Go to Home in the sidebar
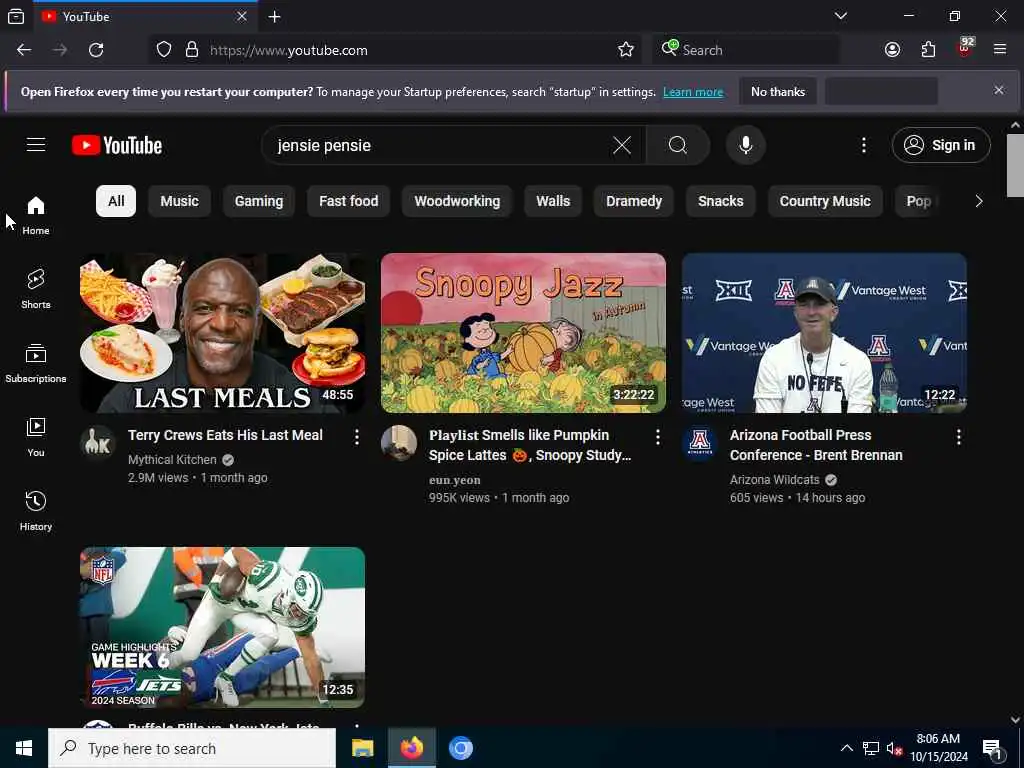 pos(36,216)
